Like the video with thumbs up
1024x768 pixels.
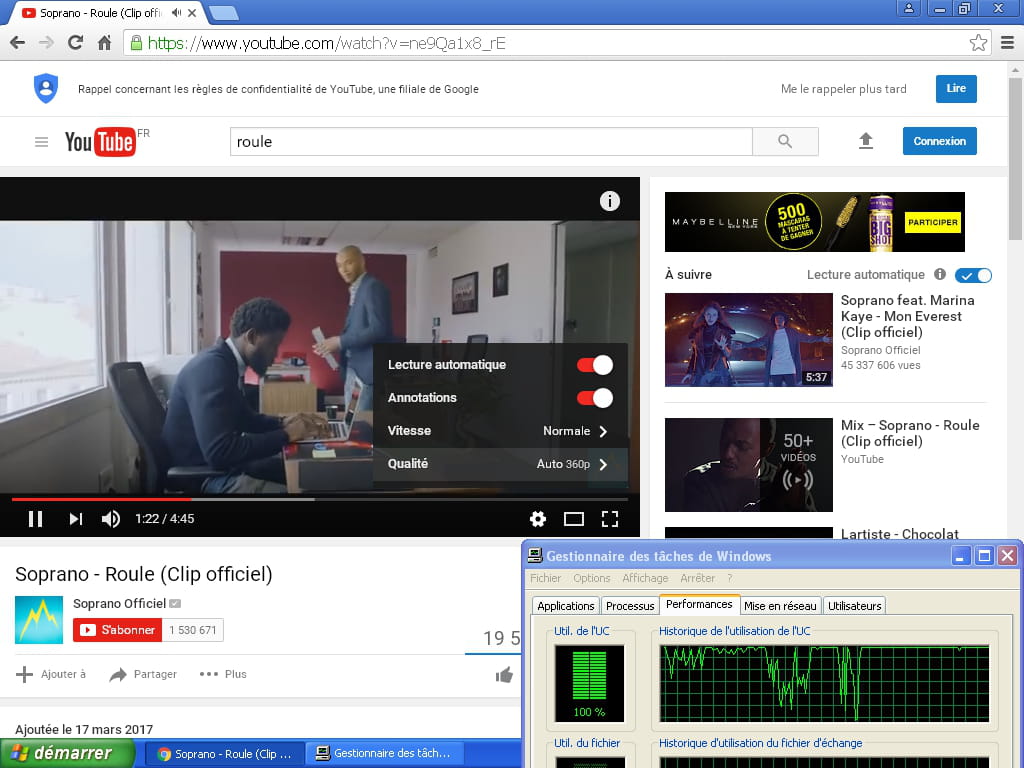click(504, 675)
